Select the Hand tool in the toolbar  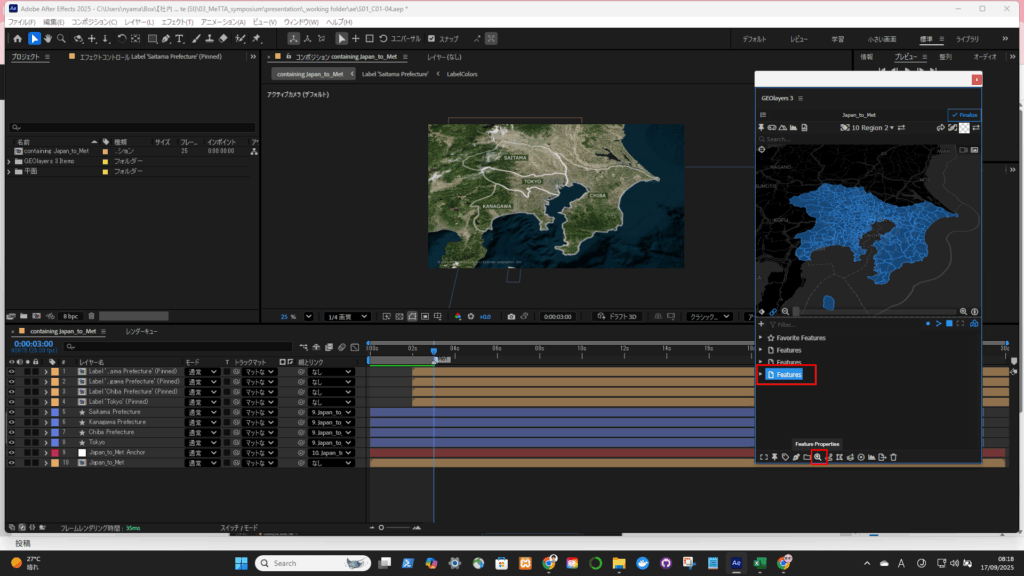tap(48, 38)
